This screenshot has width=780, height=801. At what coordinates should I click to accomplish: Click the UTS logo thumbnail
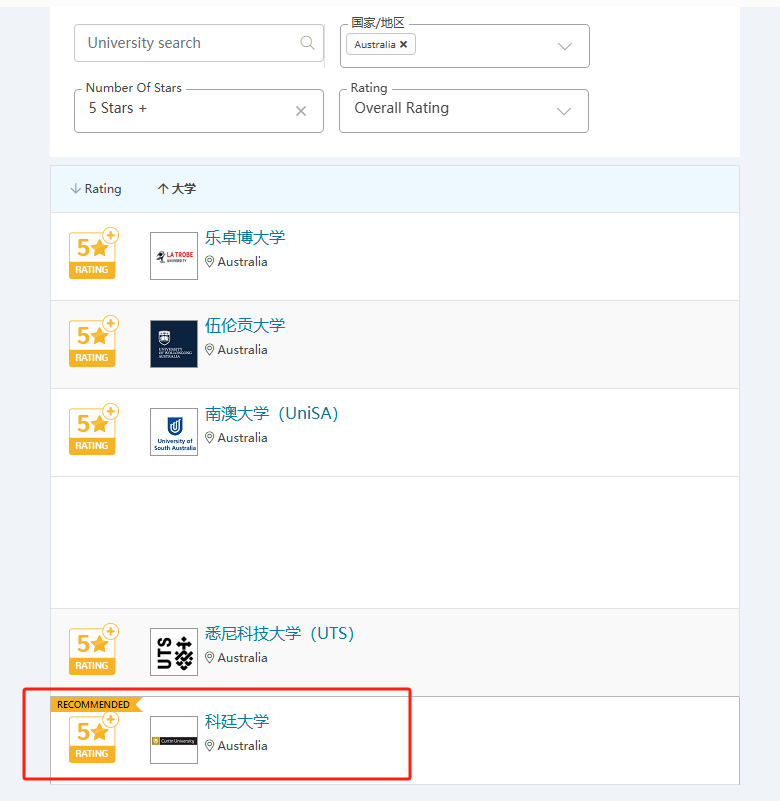(x=174, y=652)
